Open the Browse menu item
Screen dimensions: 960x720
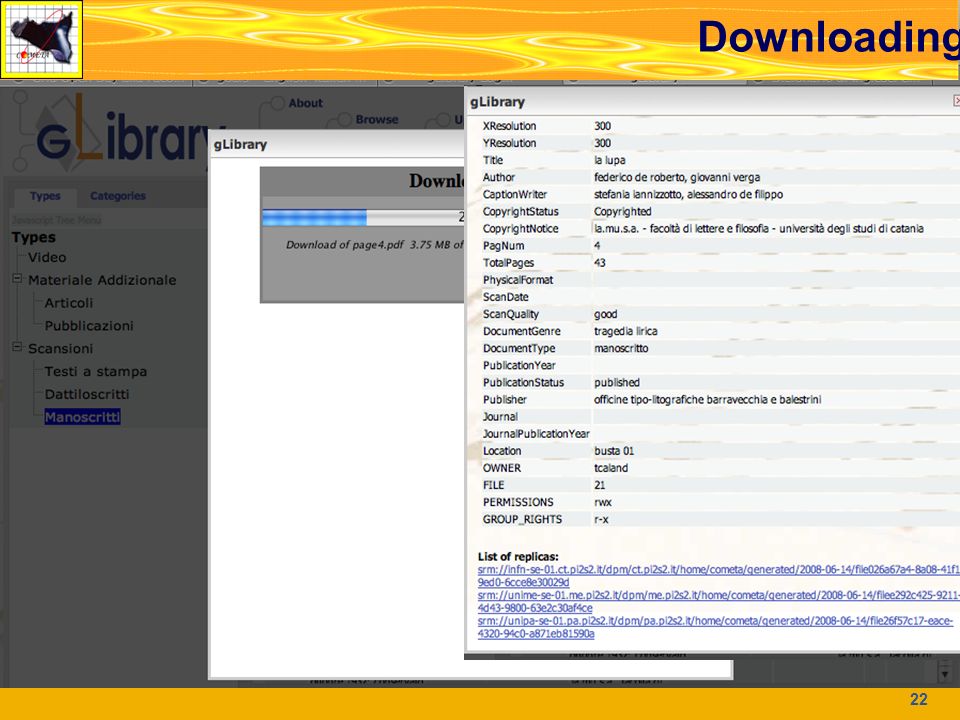tap(377, 119)
